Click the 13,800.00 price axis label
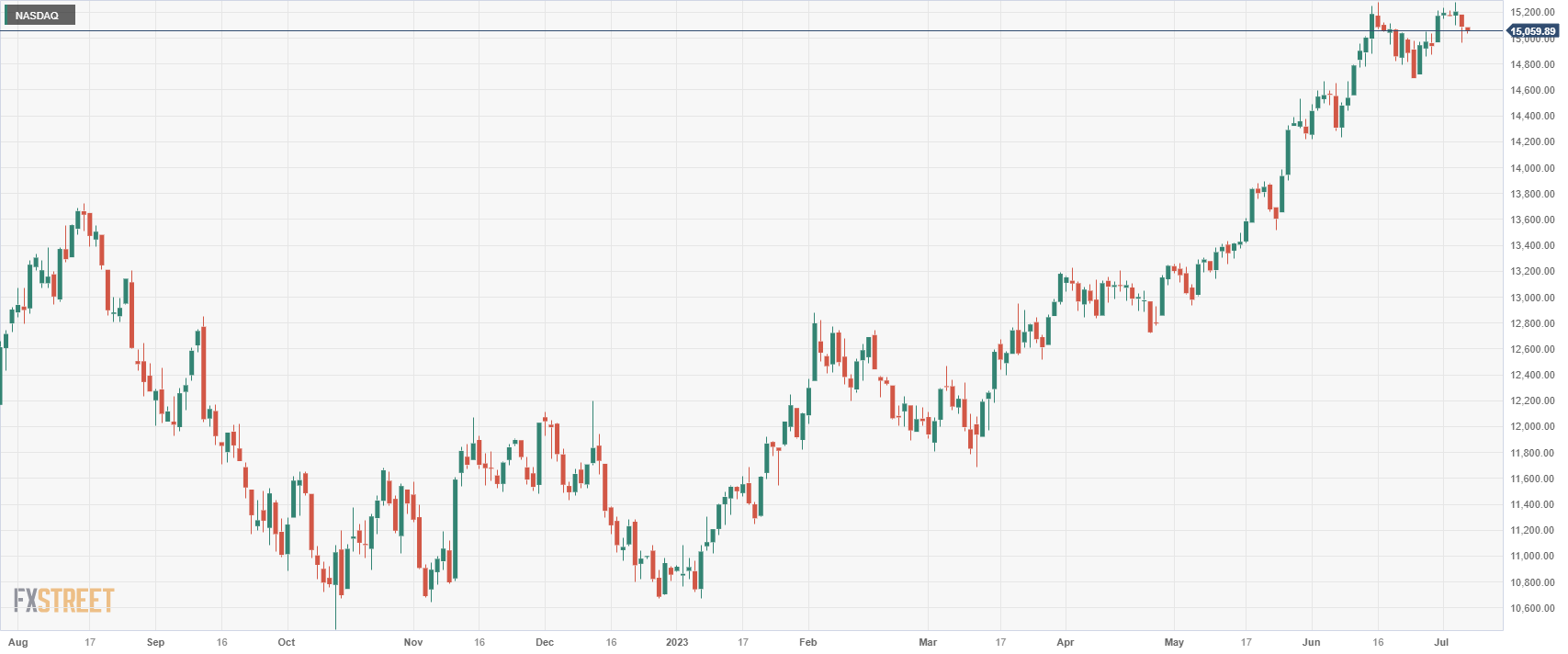1568x654 pixels. click(1532, 194)
